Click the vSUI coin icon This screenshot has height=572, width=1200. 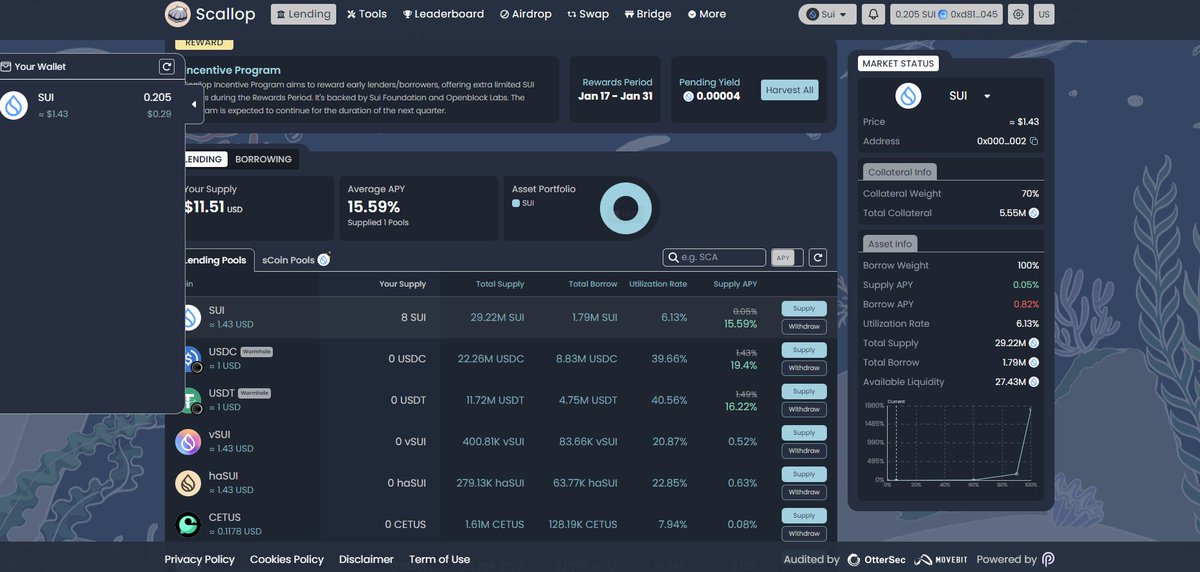click(x=188, y=442)
